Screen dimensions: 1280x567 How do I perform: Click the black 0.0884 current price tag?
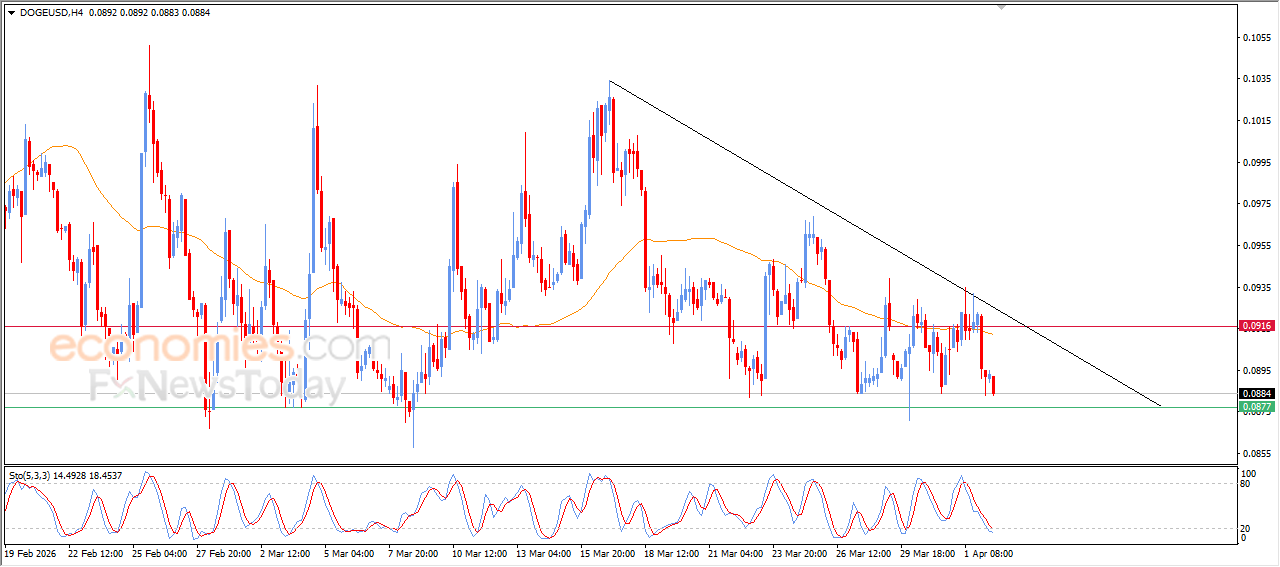[1256, 394]
